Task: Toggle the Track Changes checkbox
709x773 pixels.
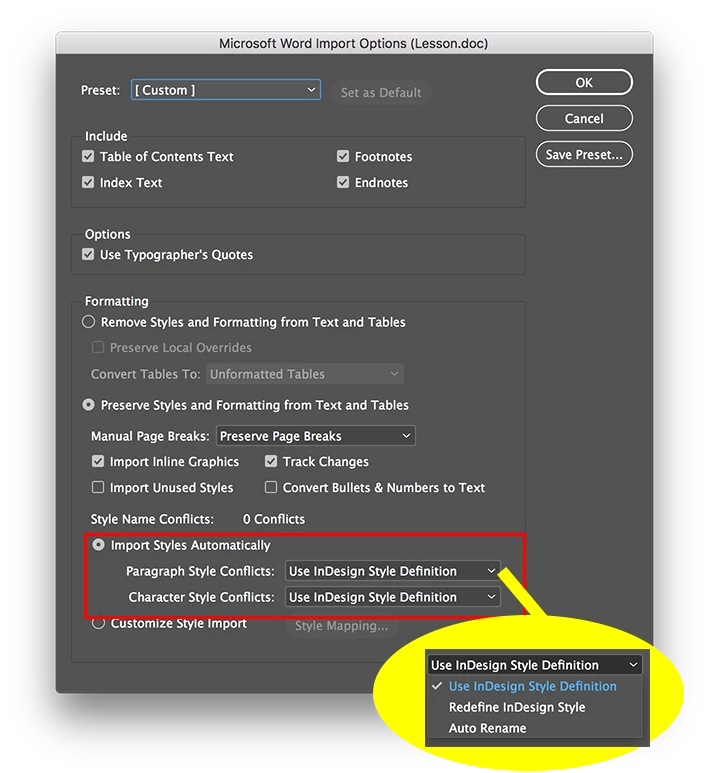Action: pyautogui.click(x=271, y=461)
